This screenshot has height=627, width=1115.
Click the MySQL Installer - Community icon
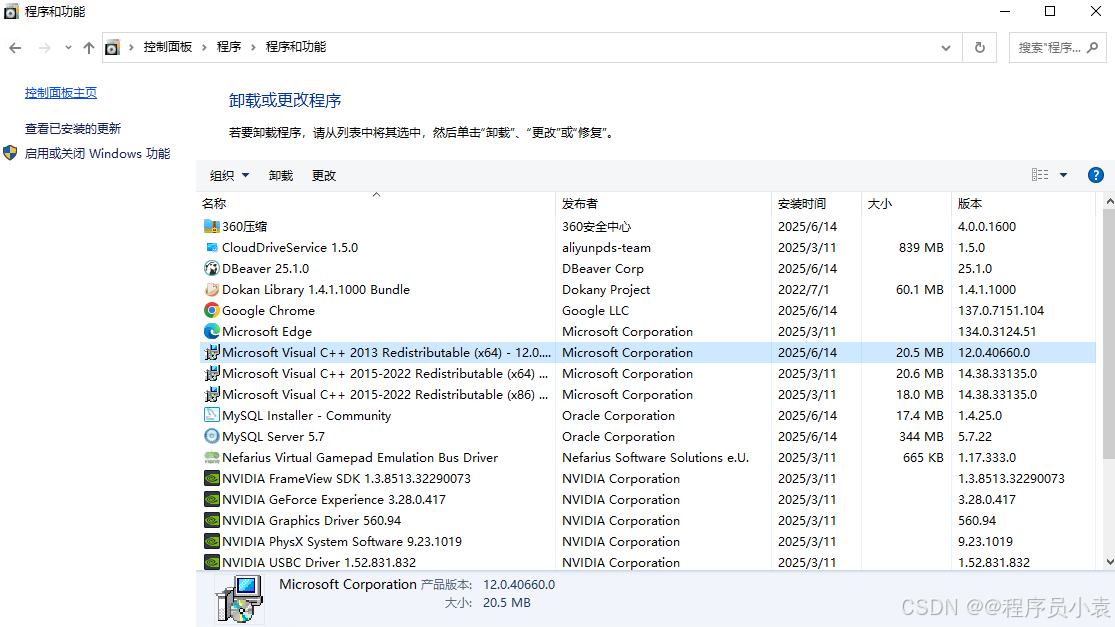pos(211,415)
